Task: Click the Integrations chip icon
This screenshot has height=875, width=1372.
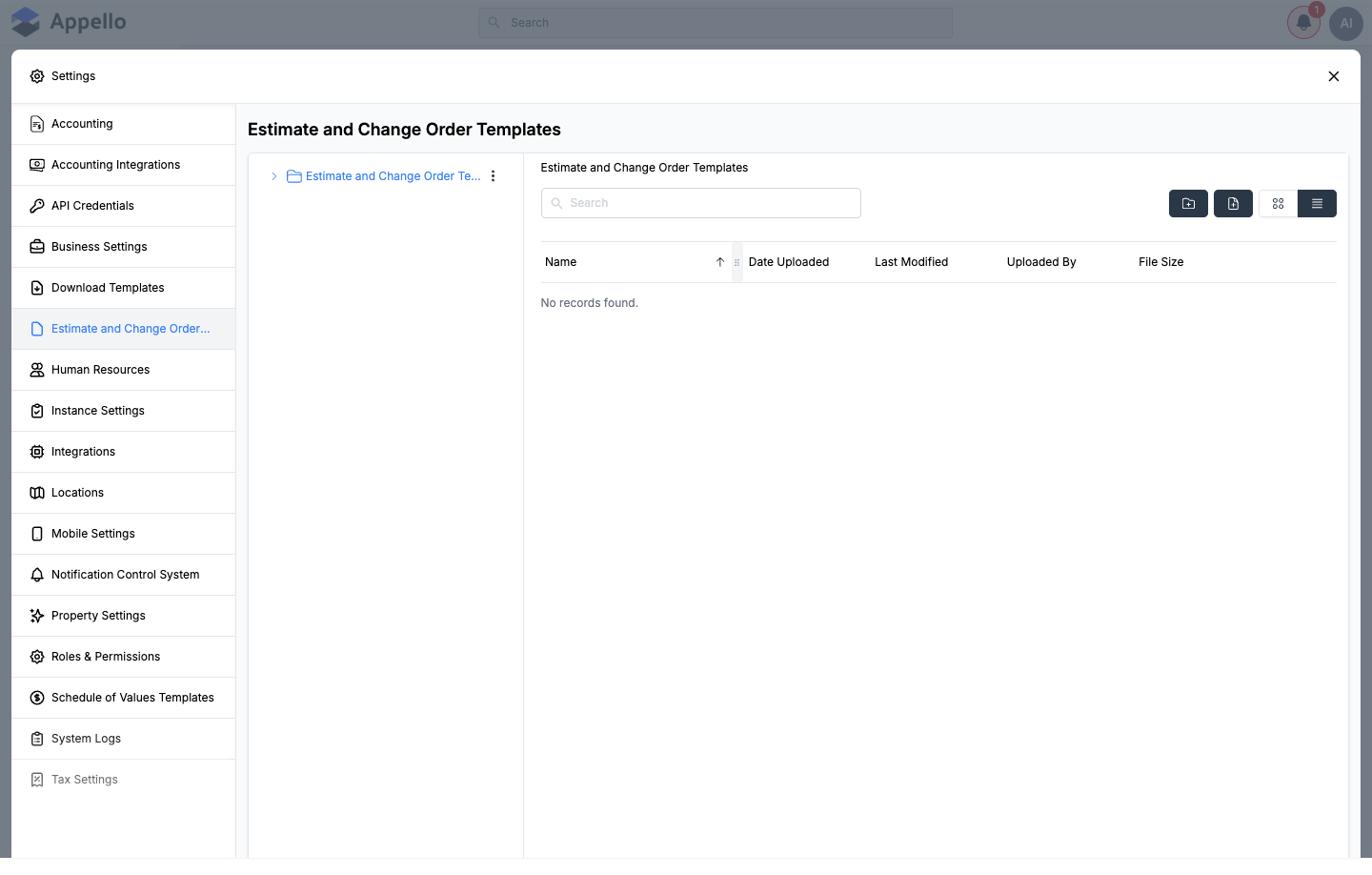Action: coord(37,452)
